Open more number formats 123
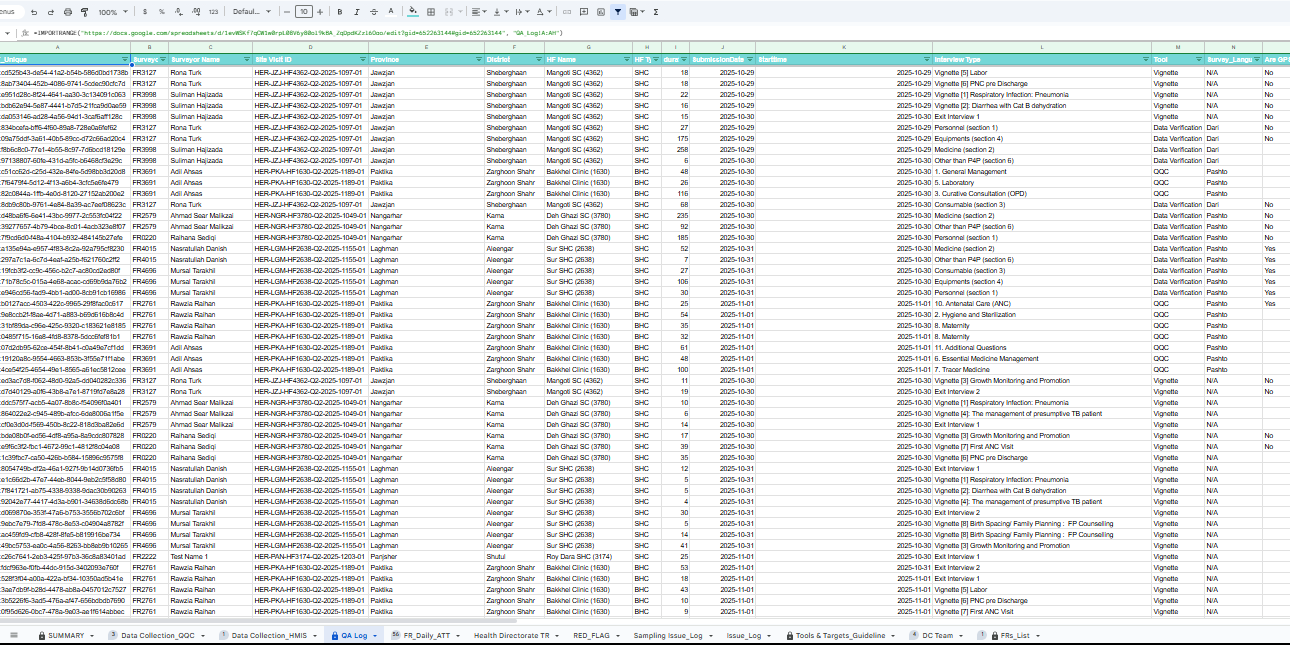 pyautogui.click(x=213, y=12)
